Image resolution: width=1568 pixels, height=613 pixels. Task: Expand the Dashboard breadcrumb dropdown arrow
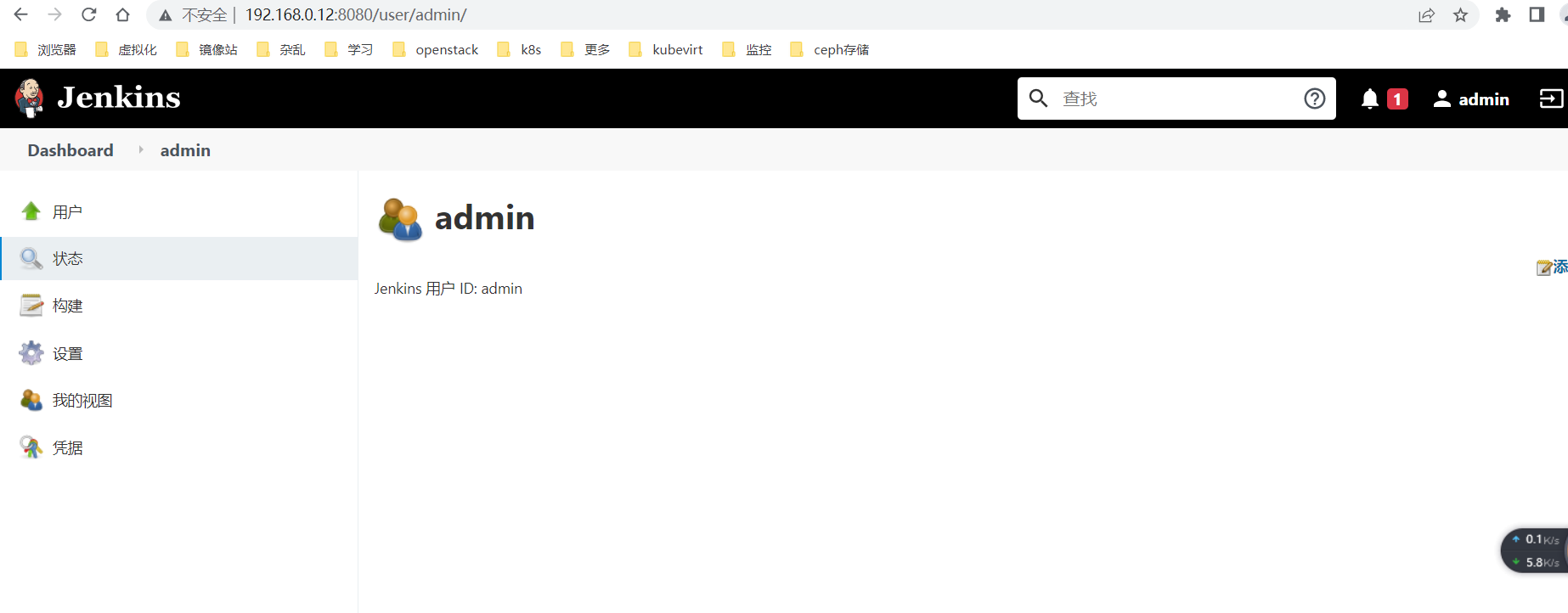(141, 149)
